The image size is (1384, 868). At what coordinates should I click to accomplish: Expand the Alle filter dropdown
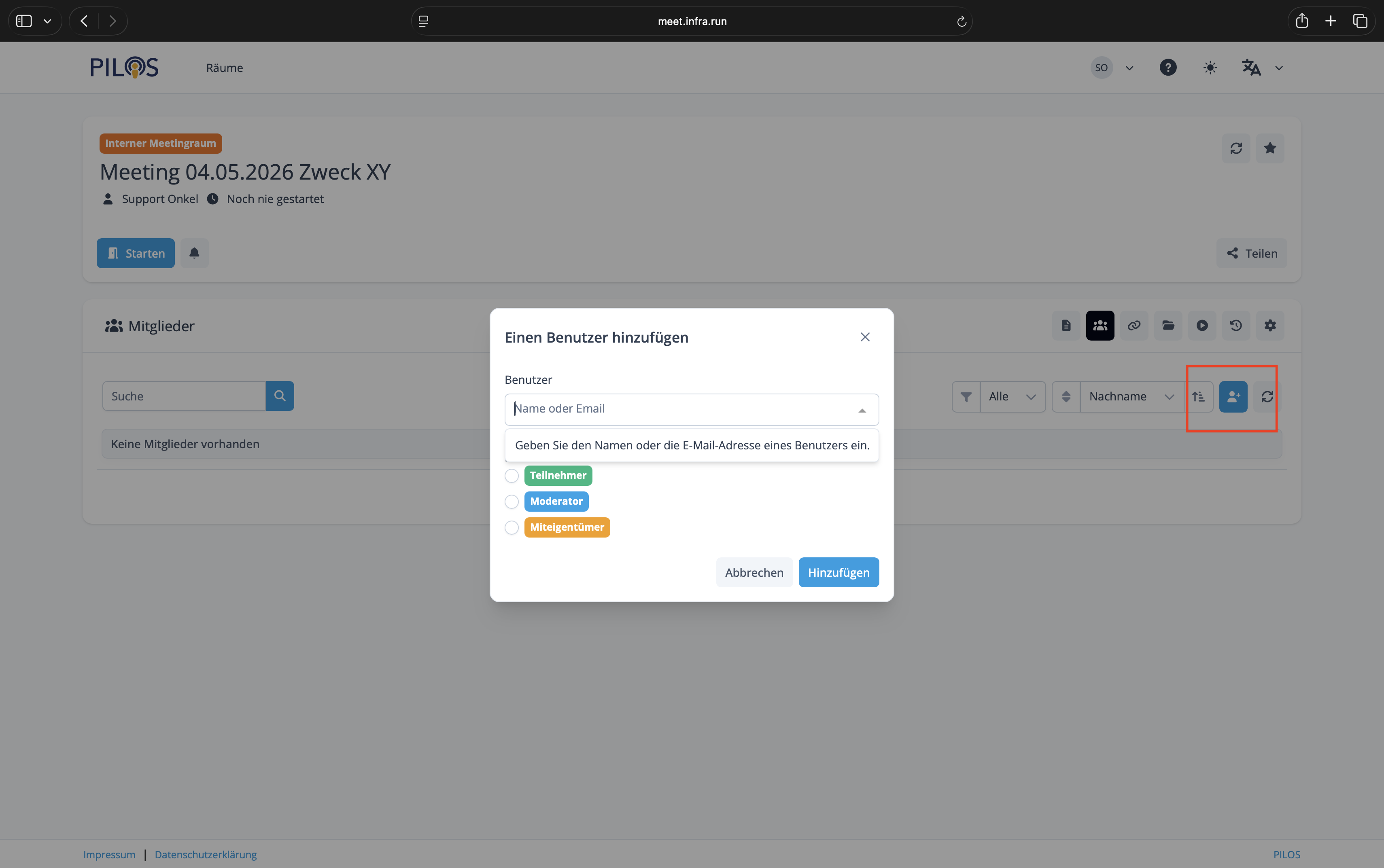(x=1012, y=397)
